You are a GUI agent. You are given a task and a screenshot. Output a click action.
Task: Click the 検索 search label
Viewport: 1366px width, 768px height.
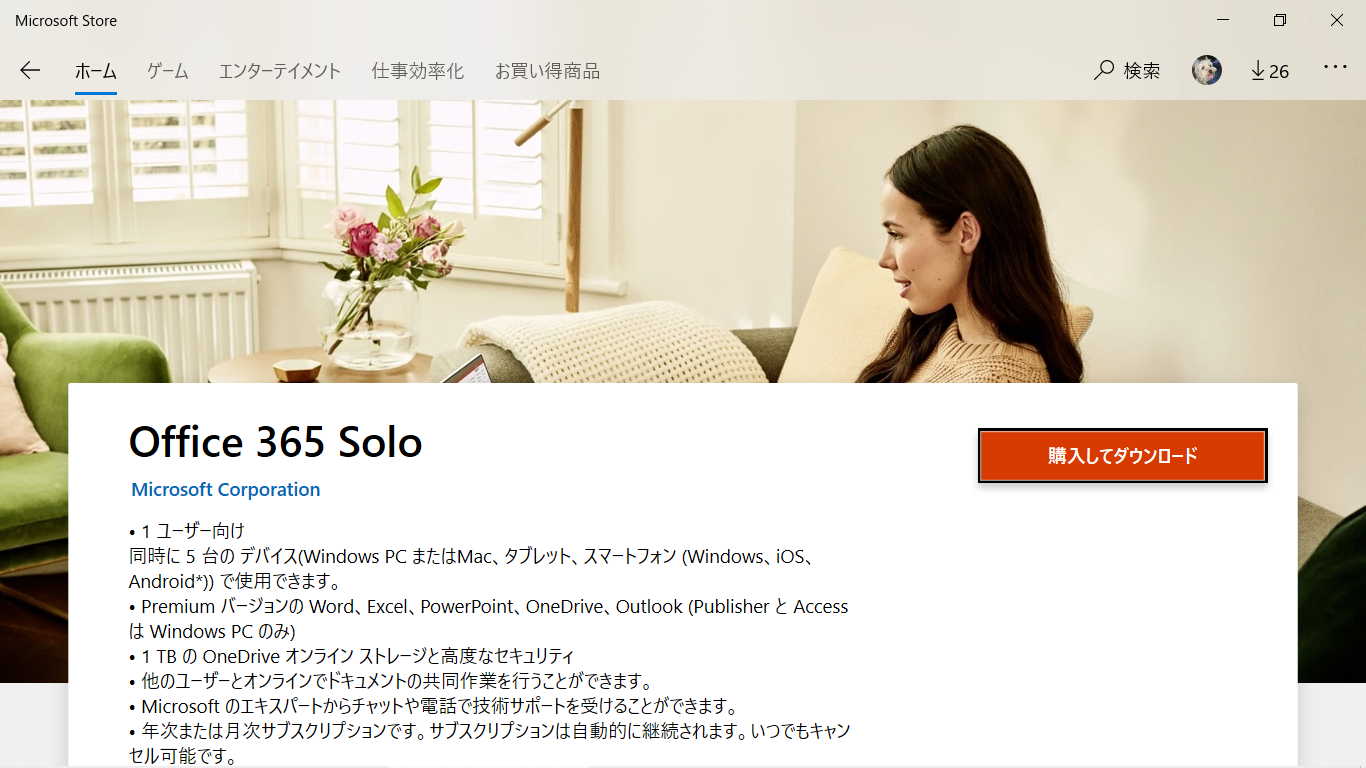coord(1142,71)
